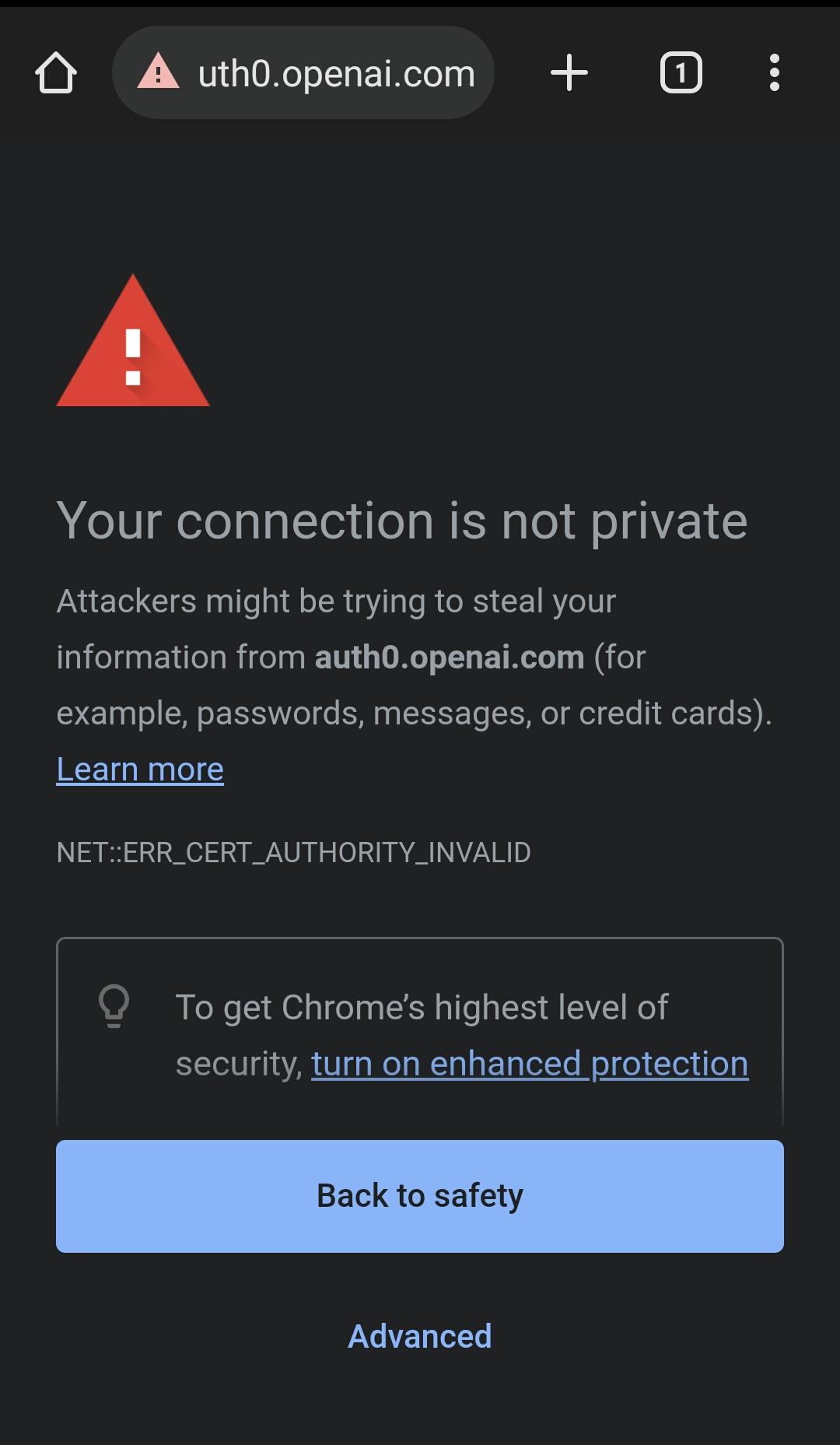Screen dimensions: 840x1445
Task: Tap the lightbulb icon in security tip box
Action: click(x=114, y=1006)
